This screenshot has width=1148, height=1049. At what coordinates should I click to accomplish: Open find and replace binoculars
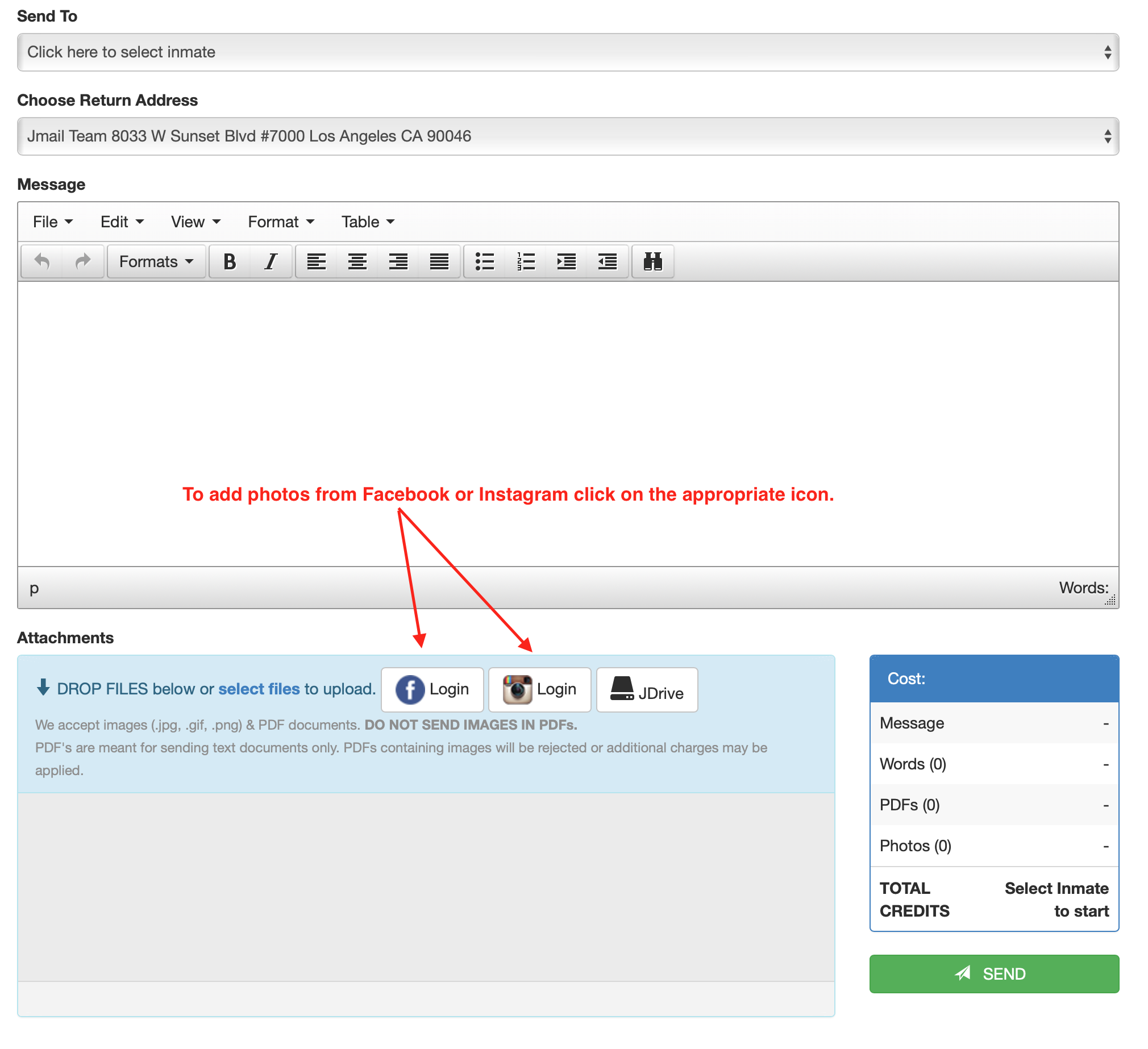tap(653, 262)
